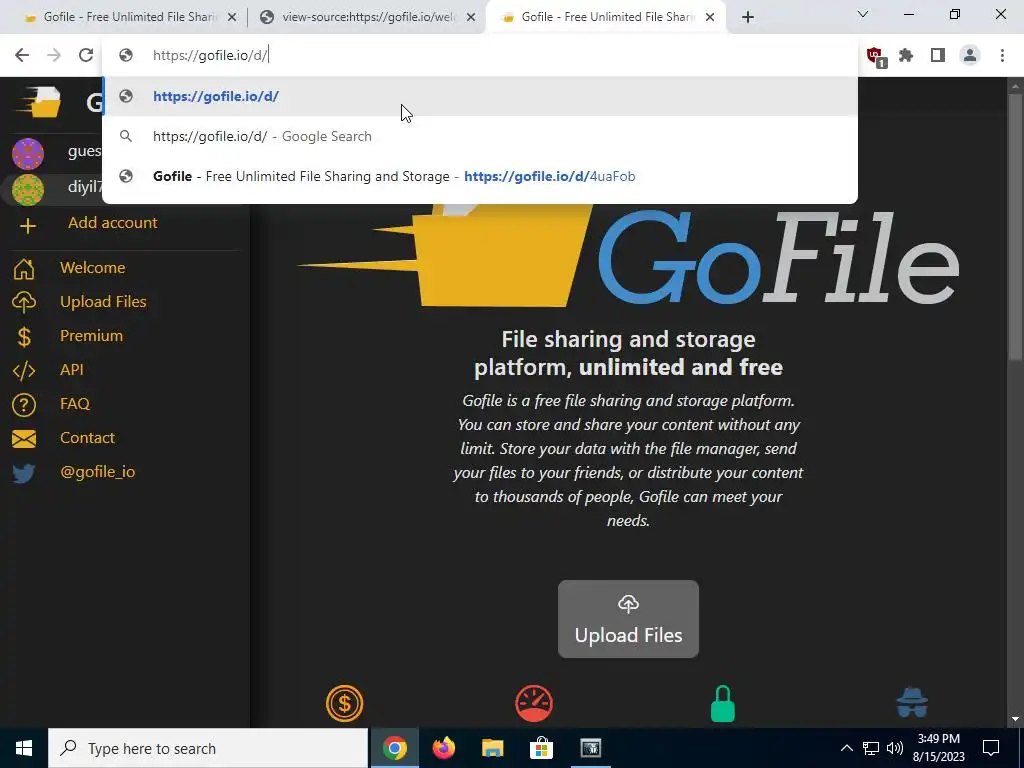This screenshot has width=1024, height=768.
Task: Open the API sidebar link
Action: (x=72, y=370)
